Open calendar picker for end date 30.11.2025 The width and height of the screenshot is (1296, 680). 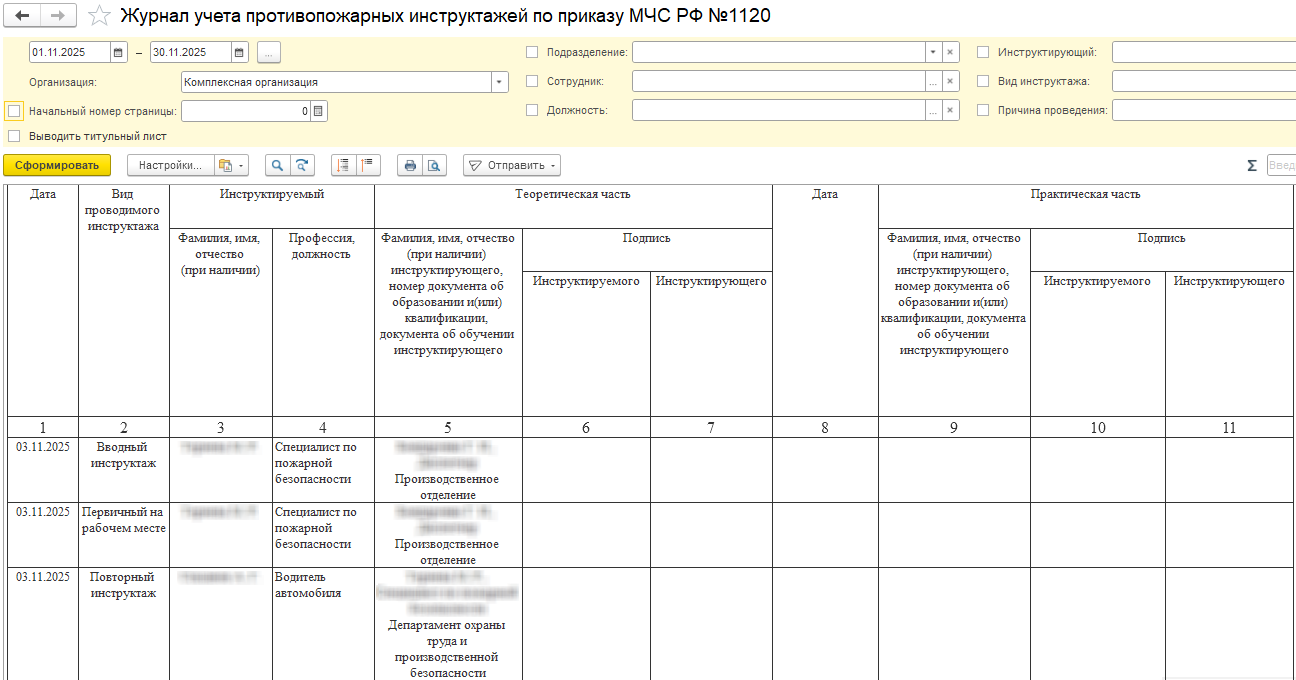pyautogui.click(x=239, y=52)
